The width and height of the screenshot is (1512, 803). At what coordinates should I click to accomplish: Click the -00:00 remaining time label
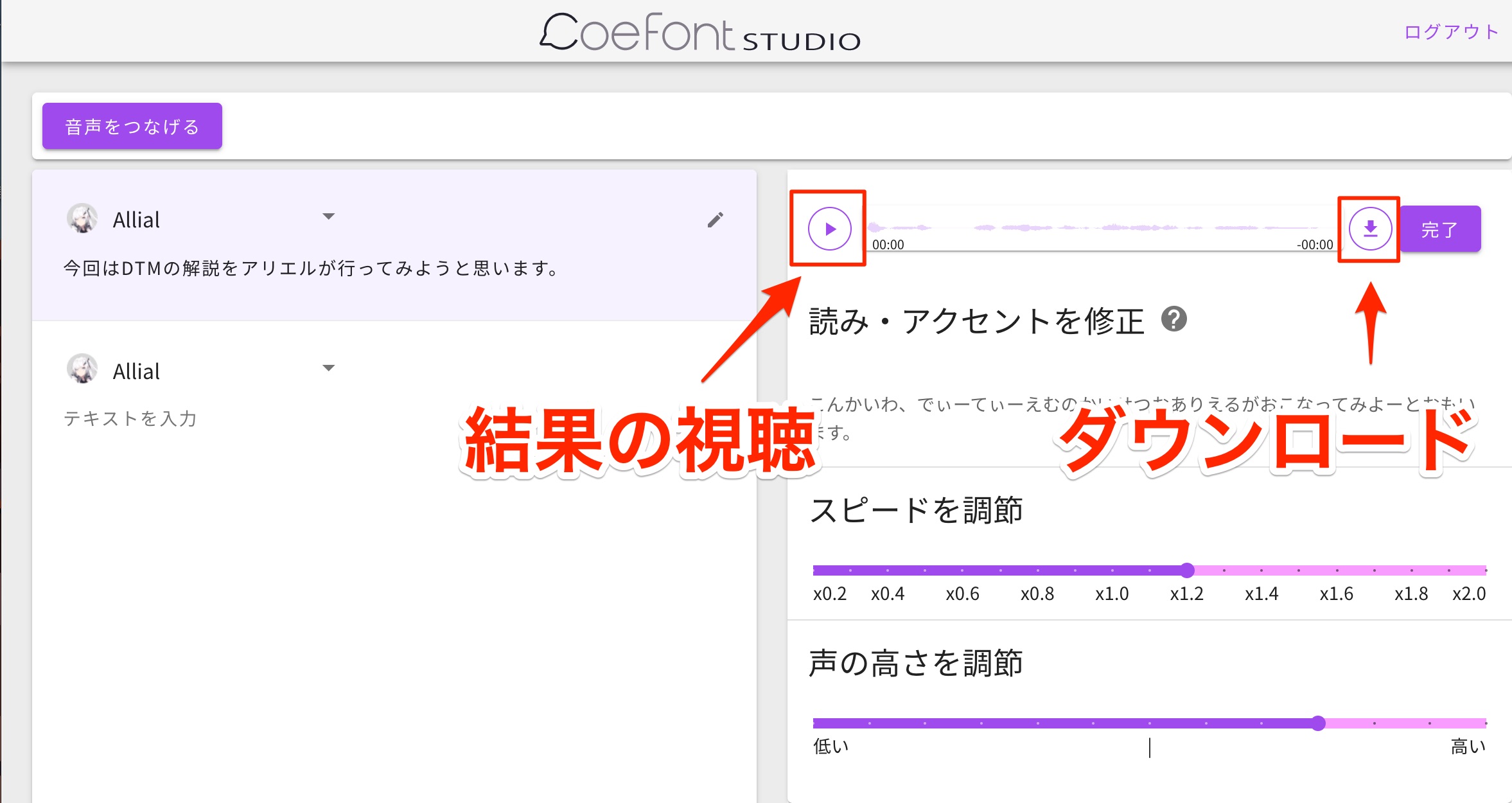(x=1315, y=245)
